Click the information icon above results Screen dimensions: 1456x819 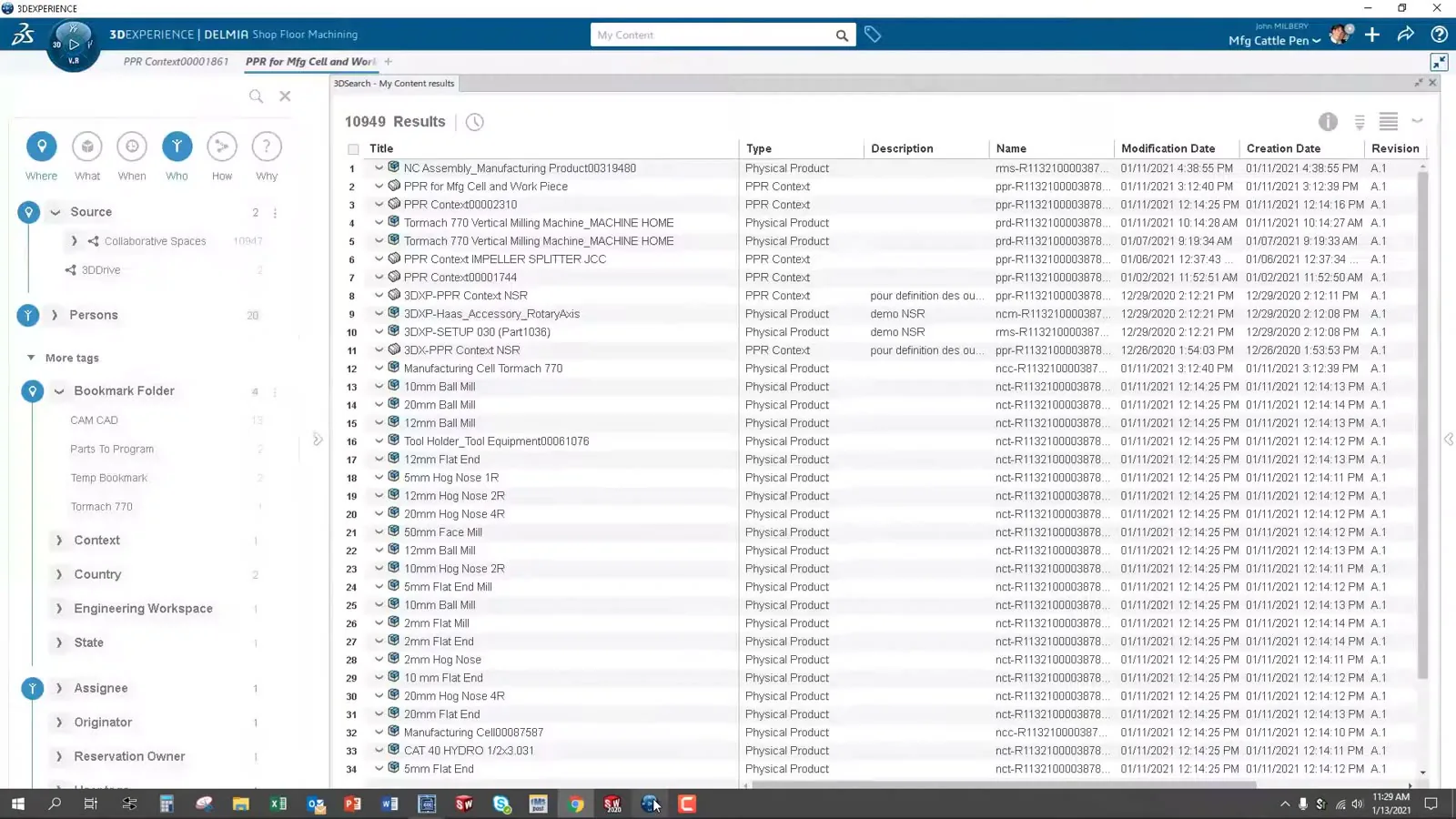coord(1328,121)
